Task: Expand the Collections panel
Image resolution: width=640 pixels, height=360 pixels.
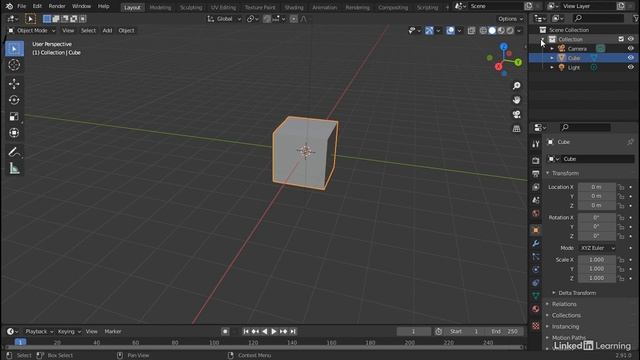Action: coord(566,316)
